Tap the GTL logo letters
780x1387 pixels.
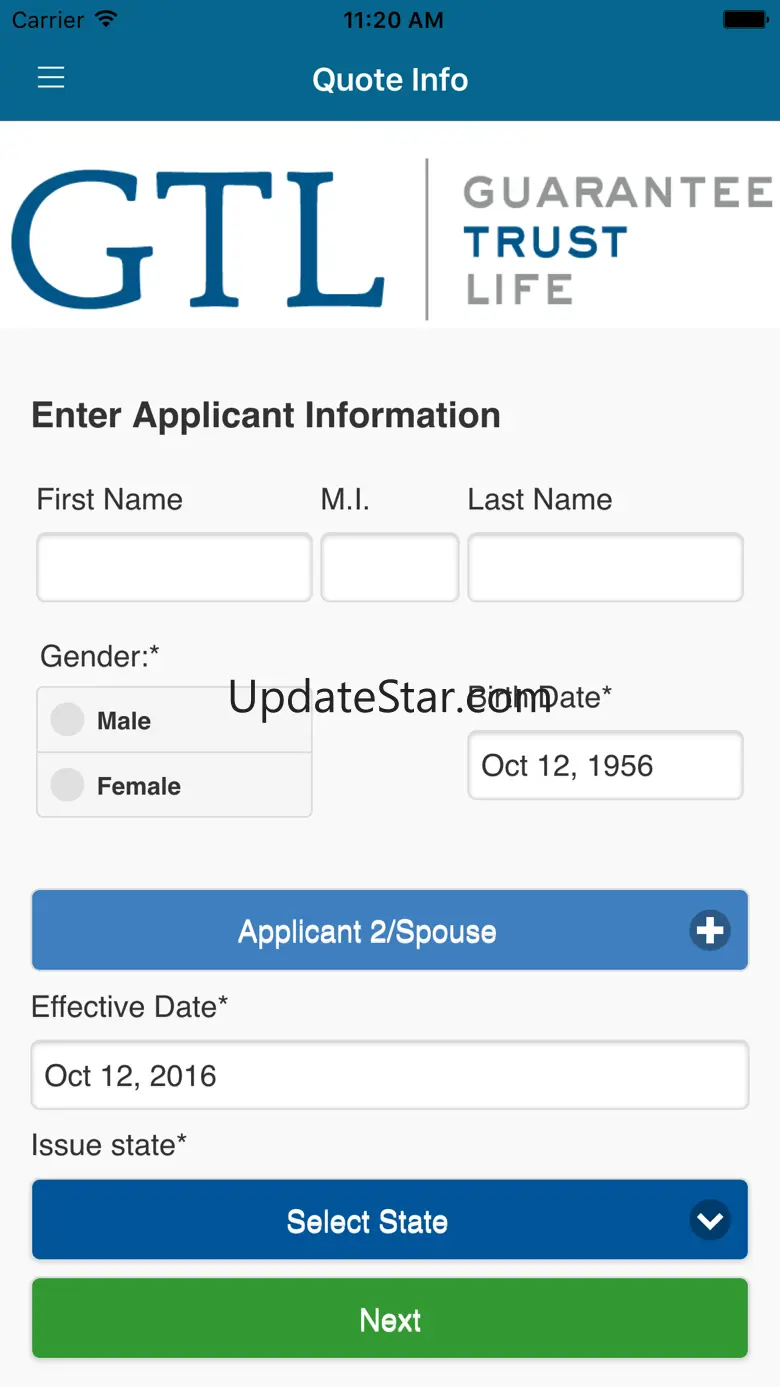click(198, 240)
